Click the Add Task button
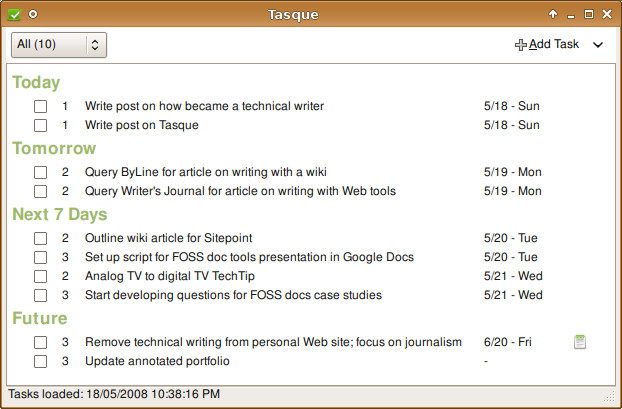The width and height of the screenshot is (622, 409). coord(547,44)
